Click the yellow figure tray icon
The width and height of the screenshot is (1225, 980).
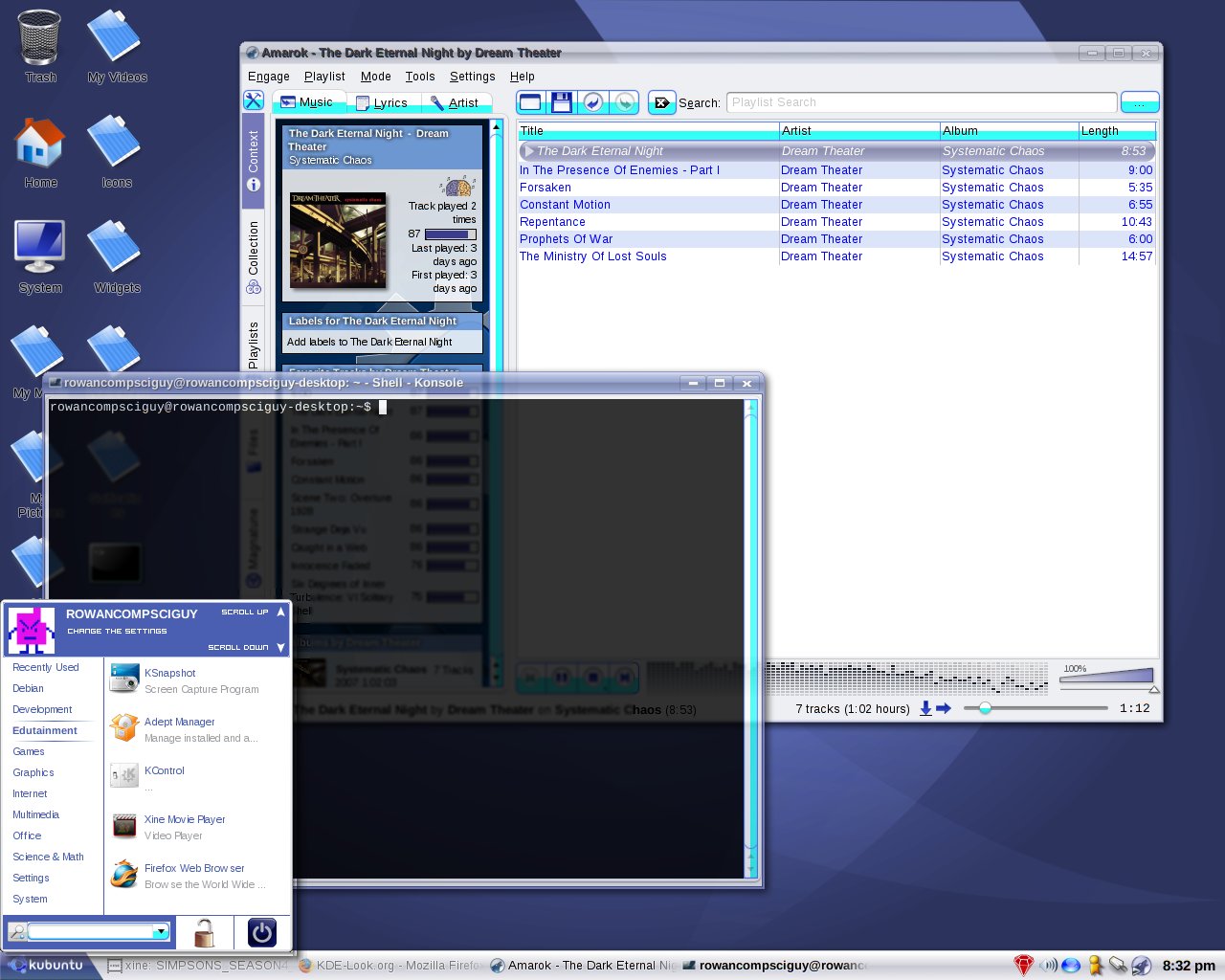1096,966
